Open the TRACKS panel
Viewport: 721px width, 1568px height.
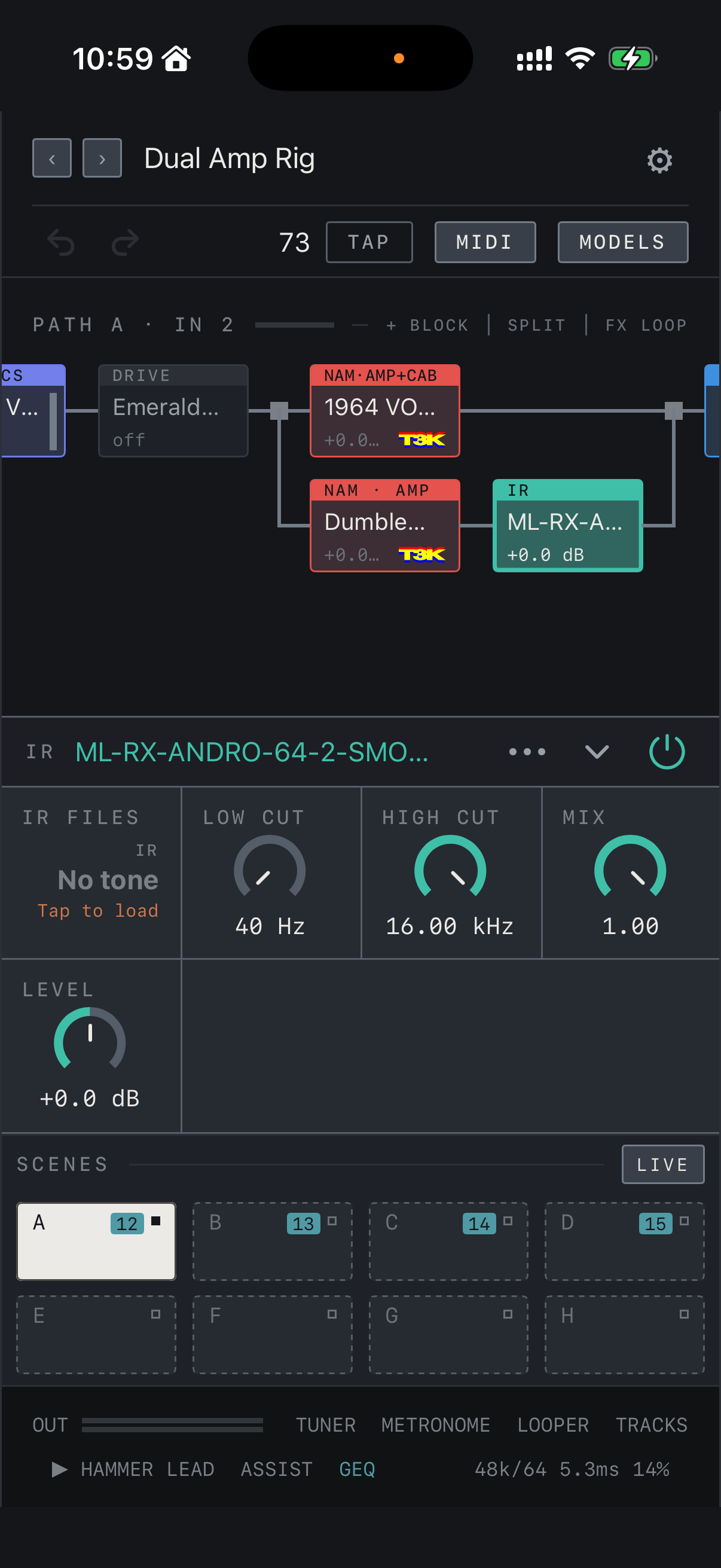(652, 1425)
